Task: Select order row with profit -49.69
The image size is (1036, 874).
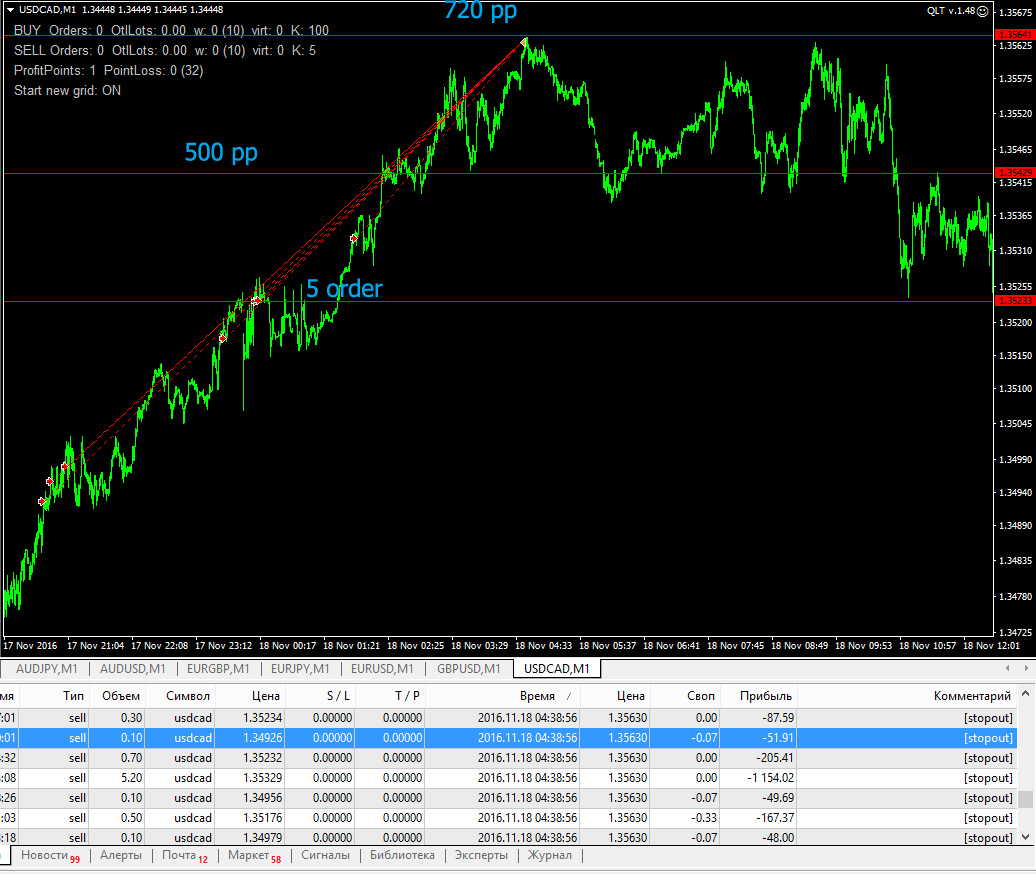Action: 508,798
